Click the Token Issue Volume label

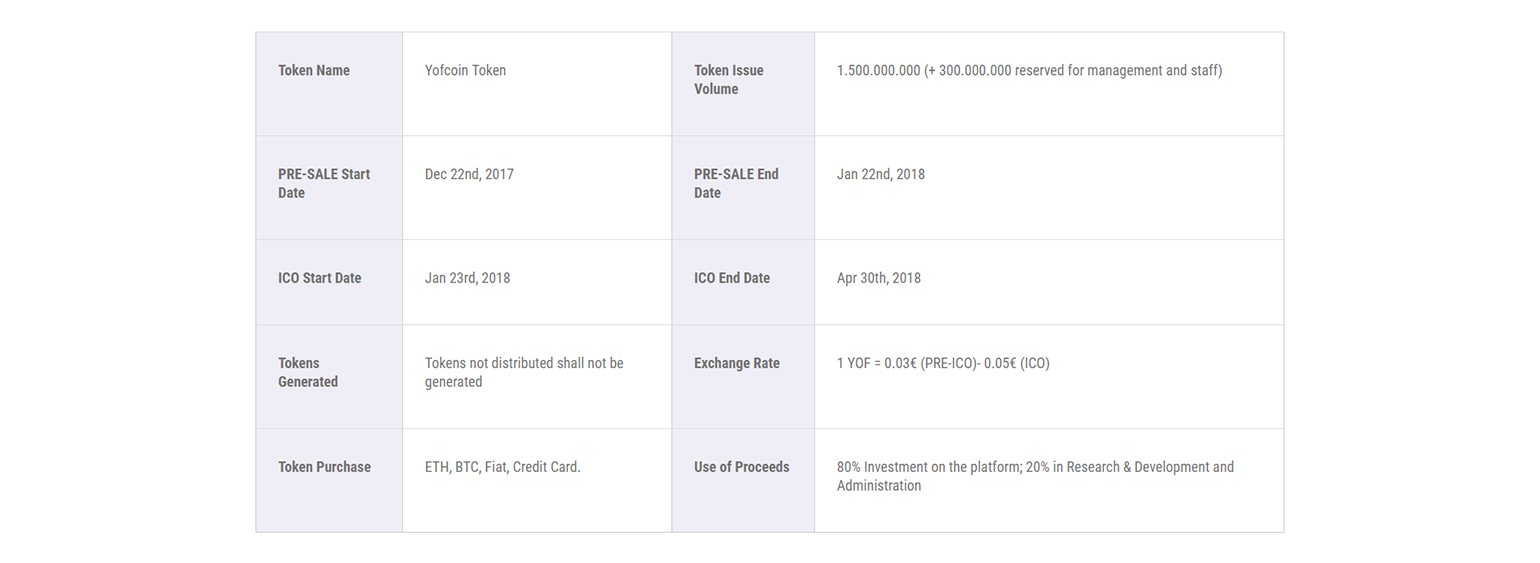point(729,80)
